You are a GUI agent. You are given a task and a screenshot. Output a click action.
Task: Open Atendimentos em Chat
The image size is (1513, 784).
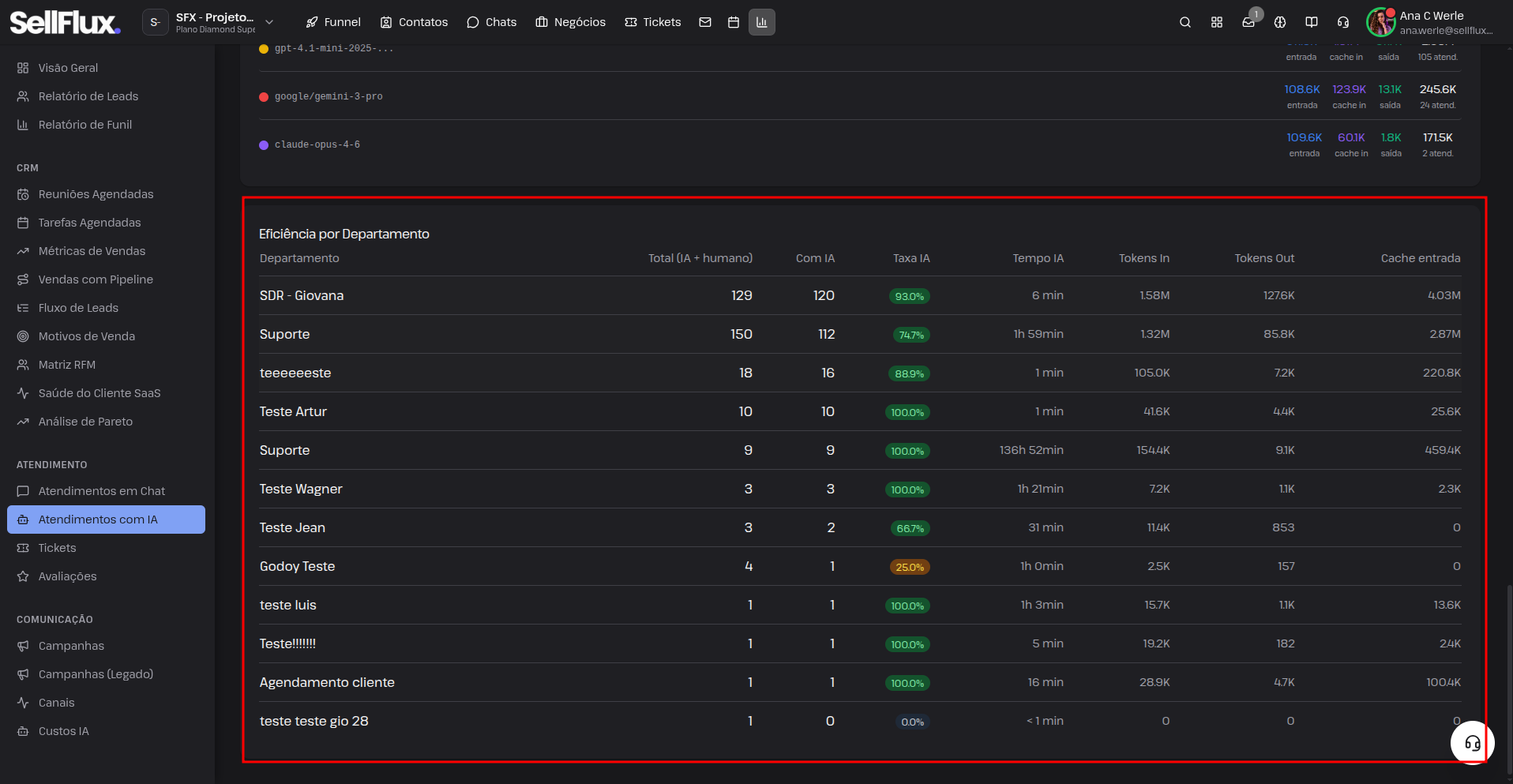[x=107, y=491]
